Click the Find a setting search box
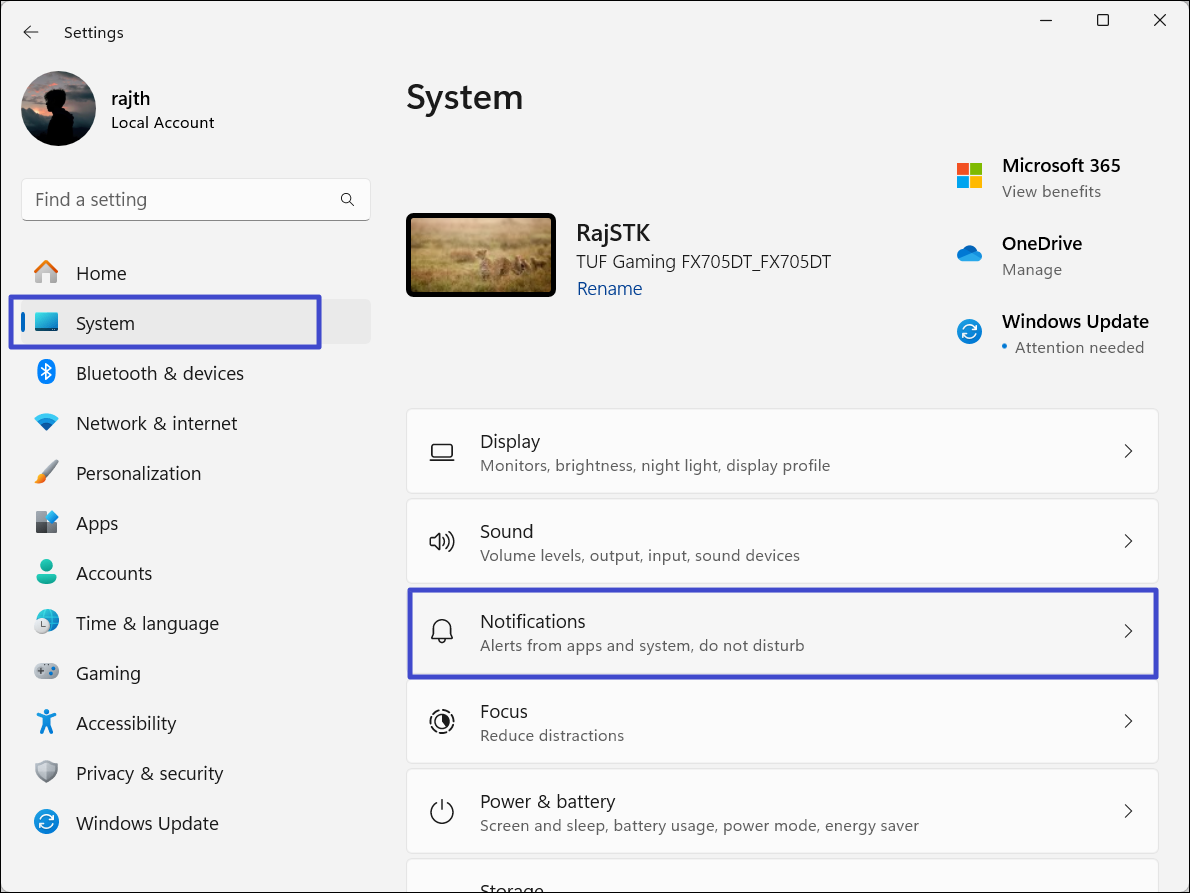Viewport: 1190px width, 893px height. 180,200
